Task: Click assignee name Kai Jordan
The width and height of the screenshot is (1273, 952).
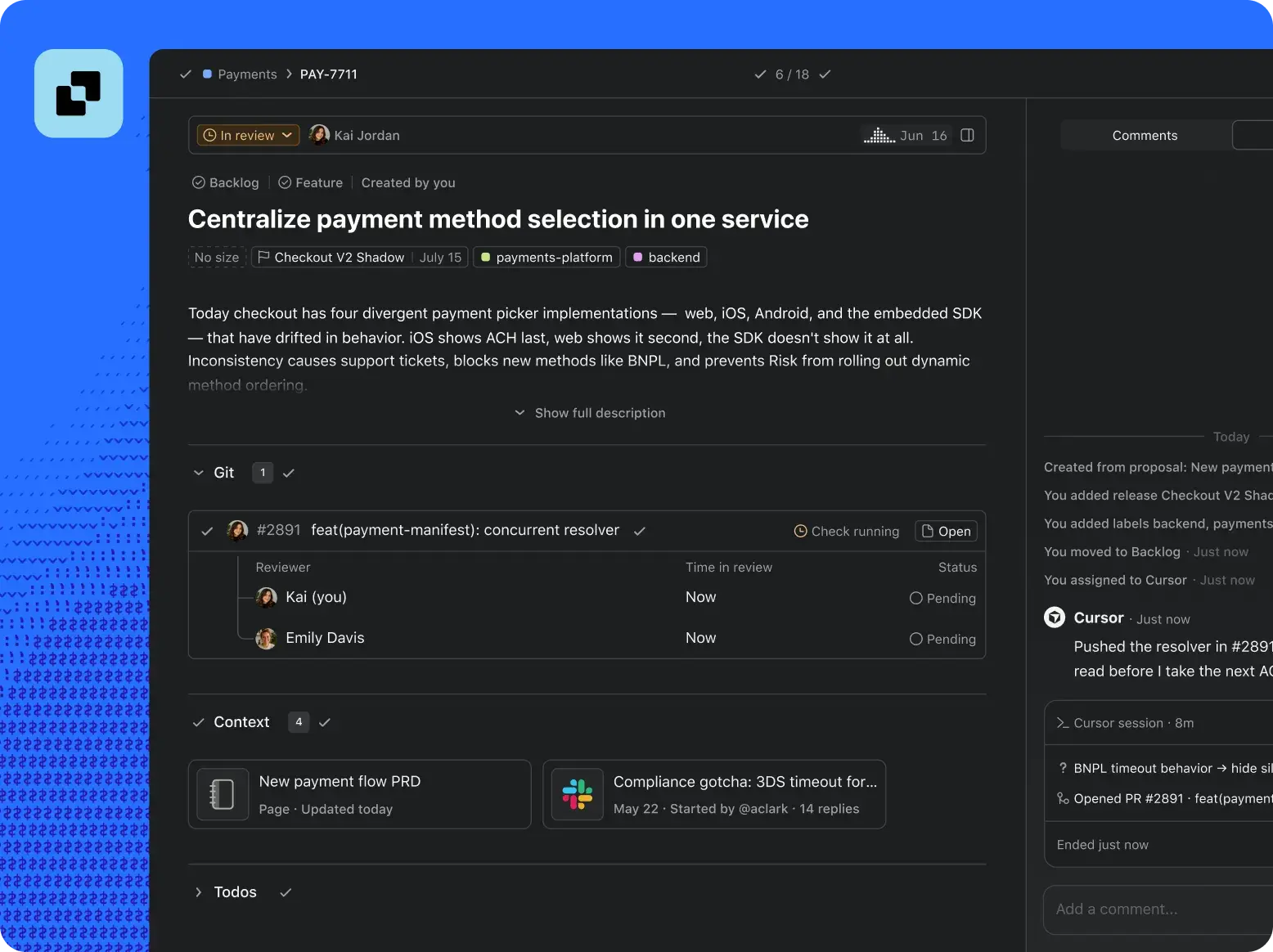Action: (367, 136)
